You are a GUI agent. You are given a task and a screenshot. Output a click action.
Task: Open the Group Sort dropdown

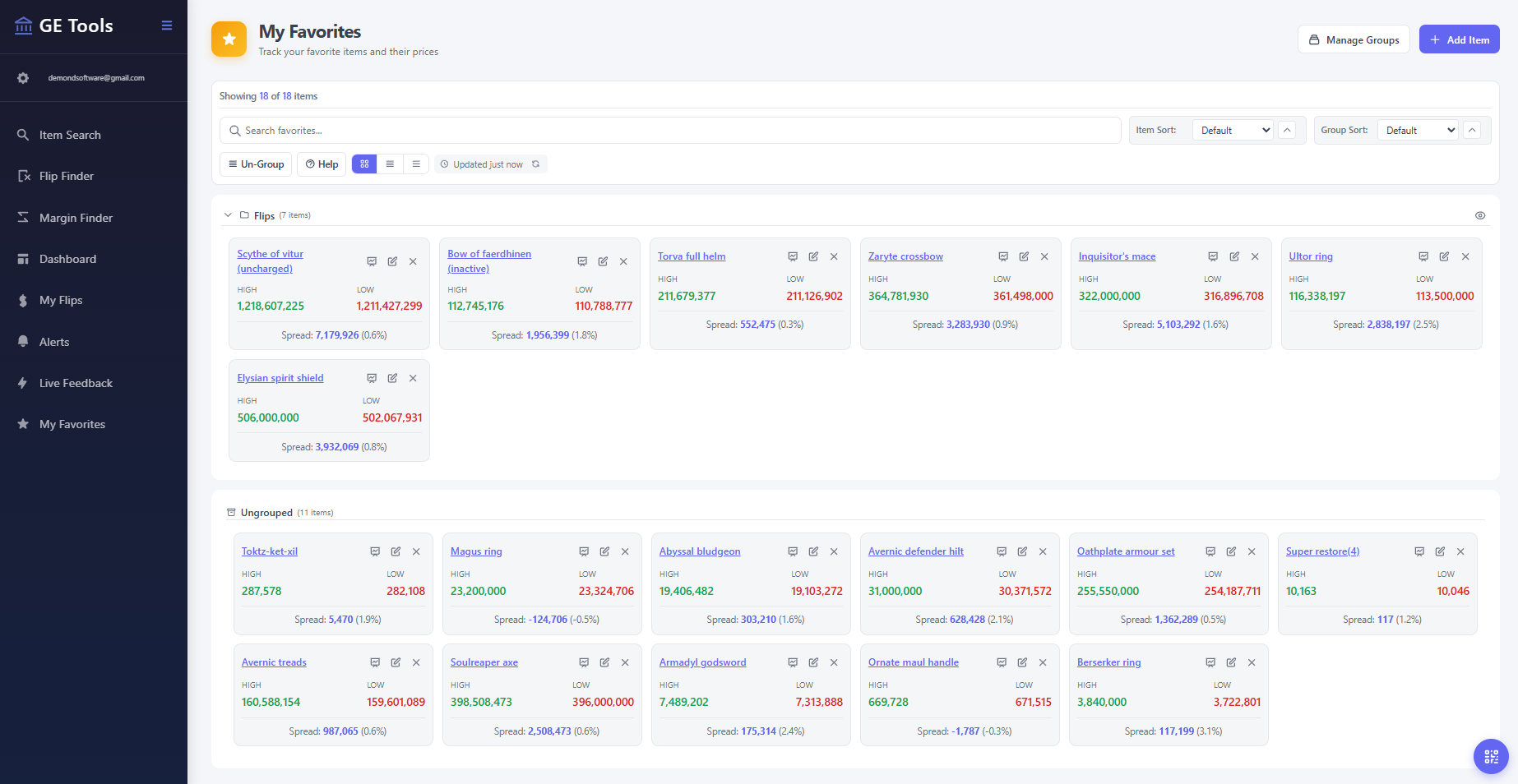click(x=1418, y=130)
